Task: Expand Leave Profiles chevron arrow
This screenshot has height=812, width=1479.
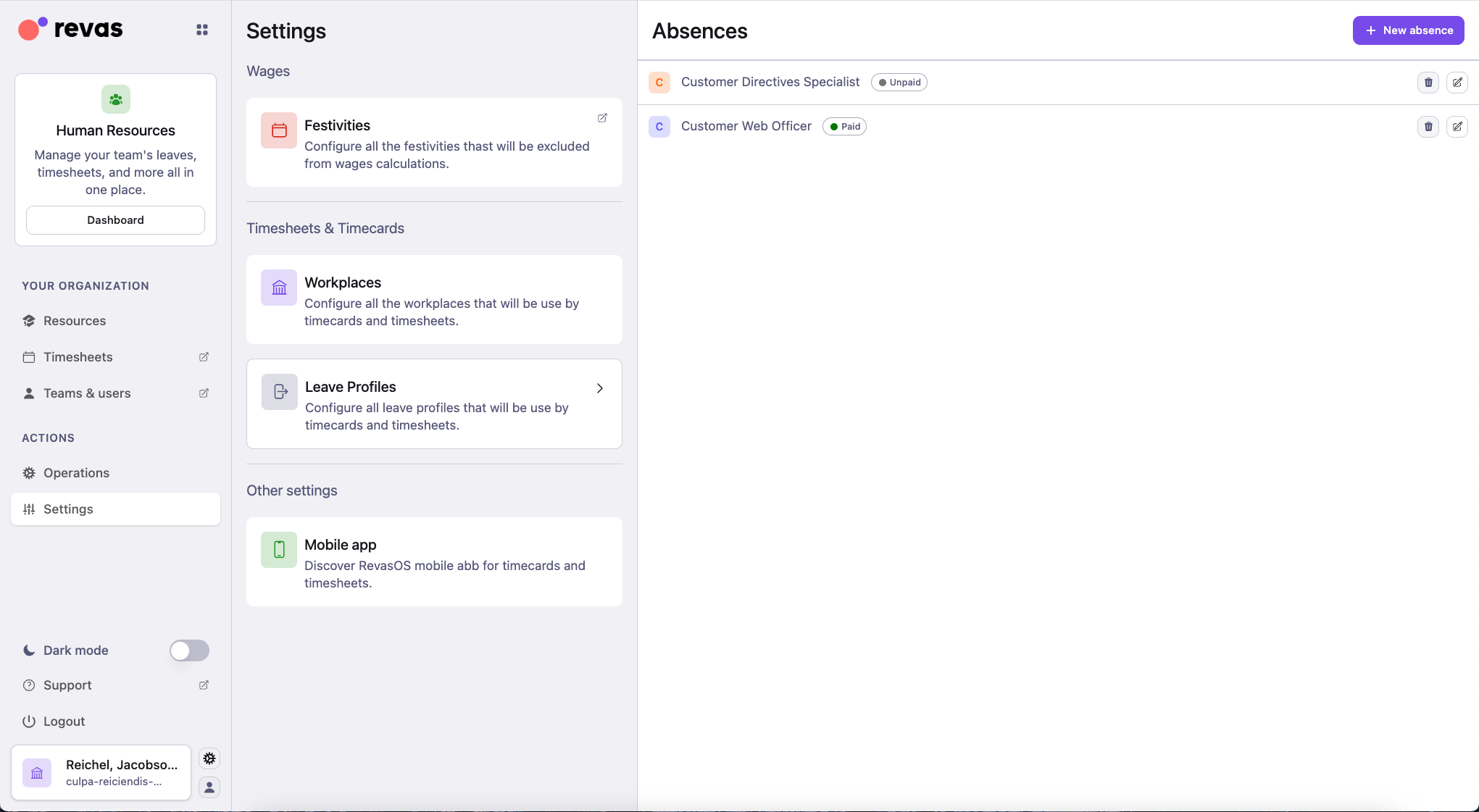Action: (x=600, y=388)
